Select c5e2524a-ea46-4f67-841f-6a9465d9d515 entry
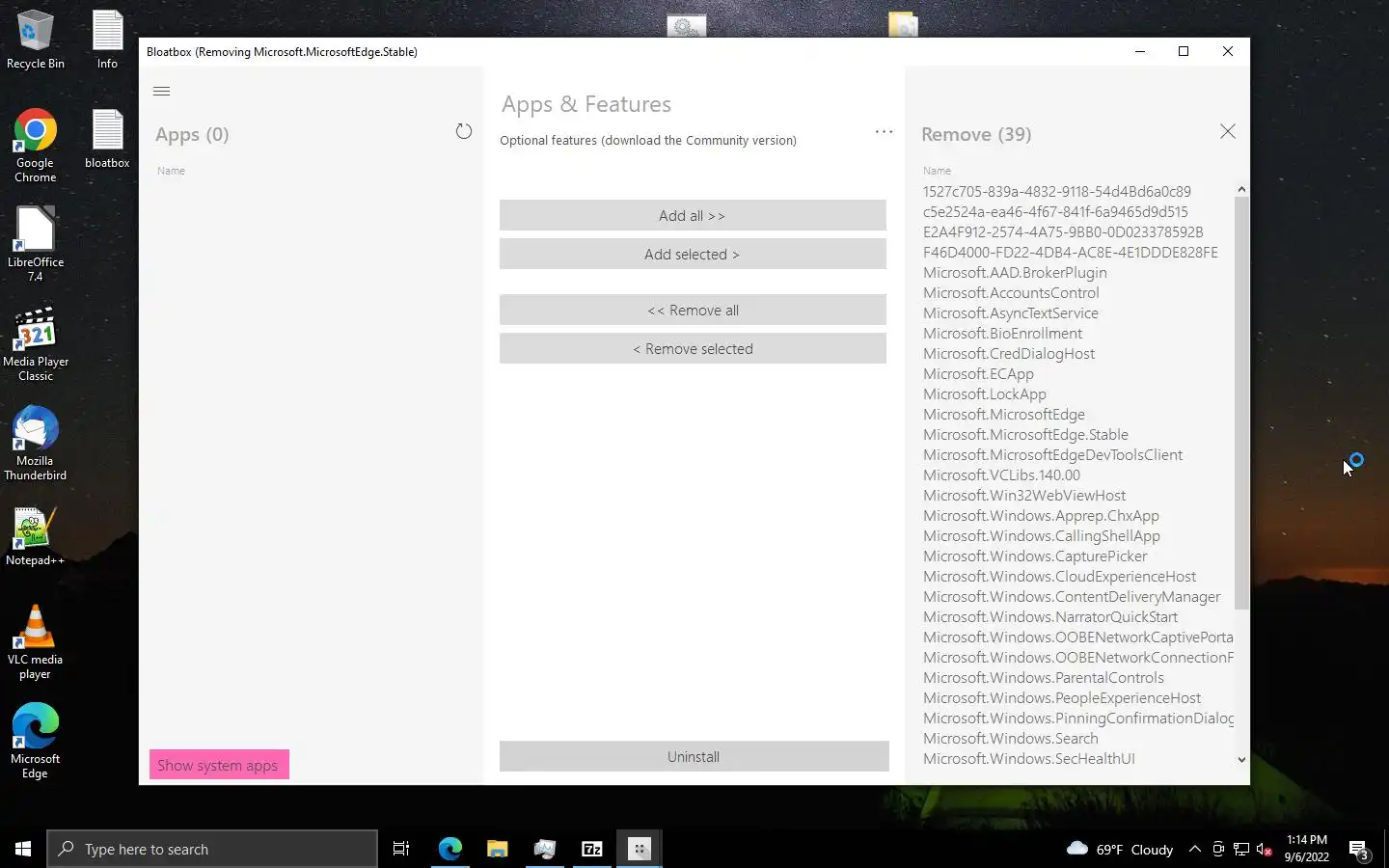Viewport: 1389px width, 868px height. click(1055, 211)
